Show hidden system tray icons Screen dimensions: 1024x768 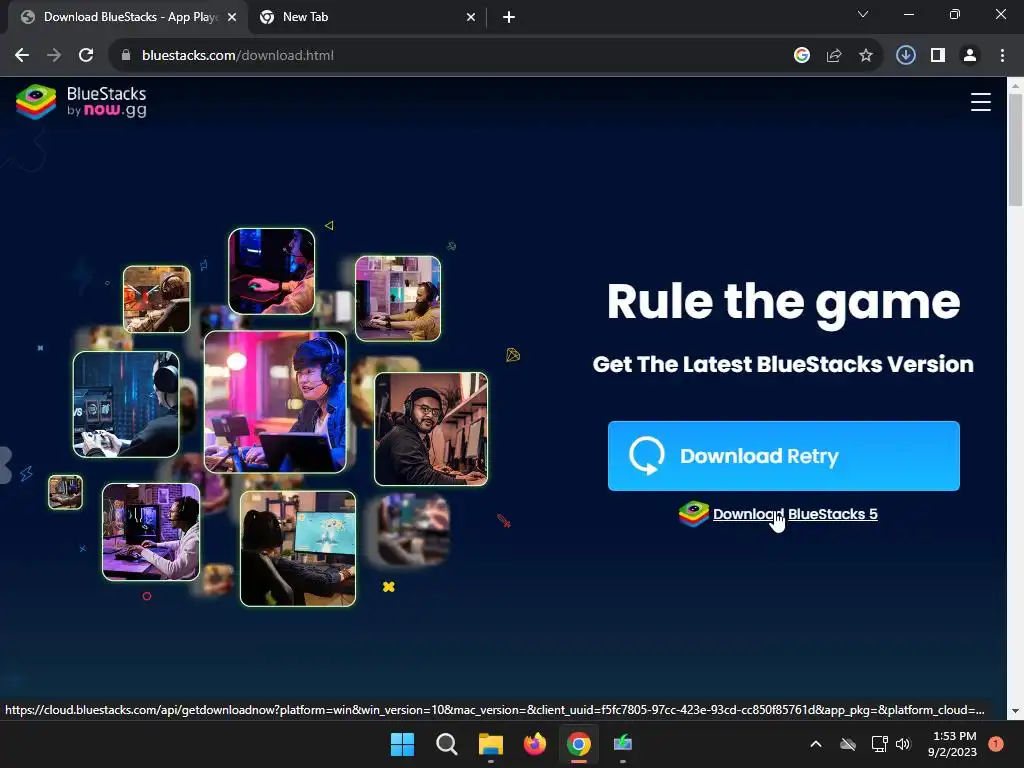coord(816,744)
